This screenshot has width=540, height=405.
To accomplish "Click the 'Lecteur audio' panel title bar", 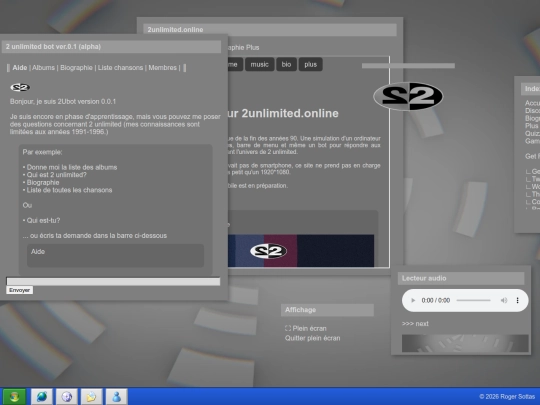I will [461, 278].
